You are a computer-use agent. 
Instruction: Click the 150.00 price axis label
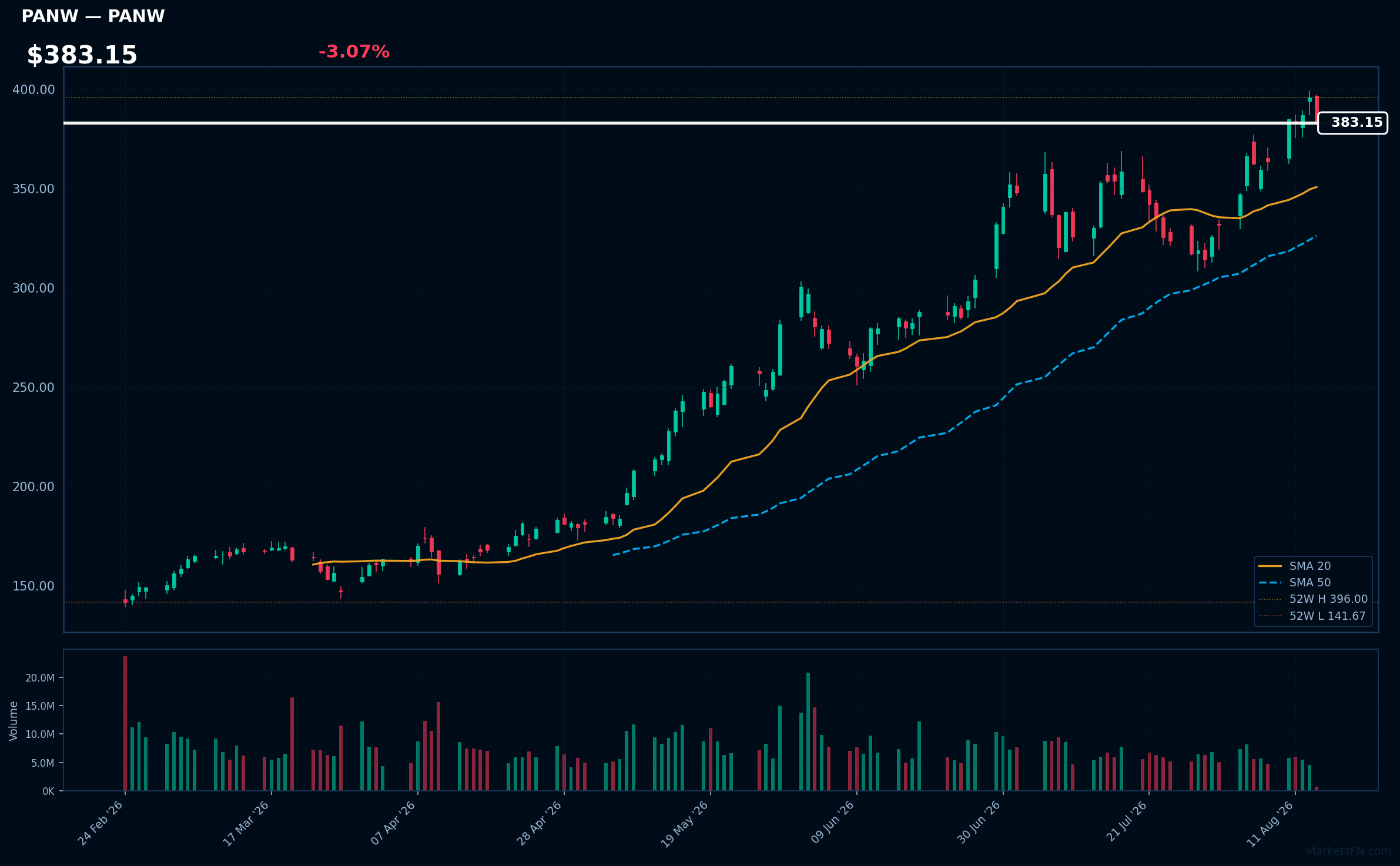(34, 586)
